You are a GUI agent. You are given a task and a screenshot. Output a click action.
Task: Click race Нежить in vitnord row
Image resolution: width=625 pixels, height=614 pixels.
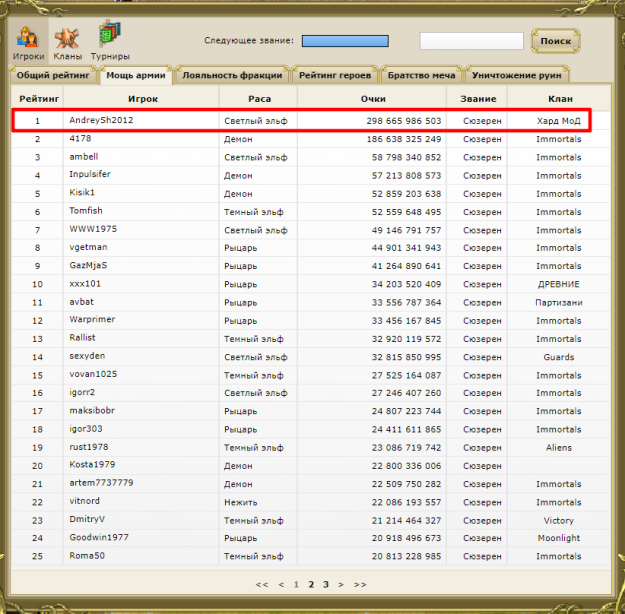[x=240, y=502]
